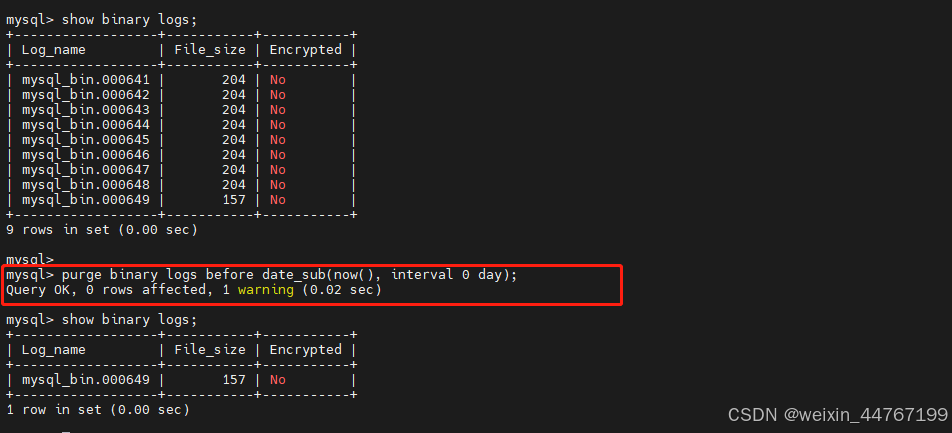Screen dimensions: 952x433
Task: Click the purge binary logs command line
Action: click(x=262, y=275)
